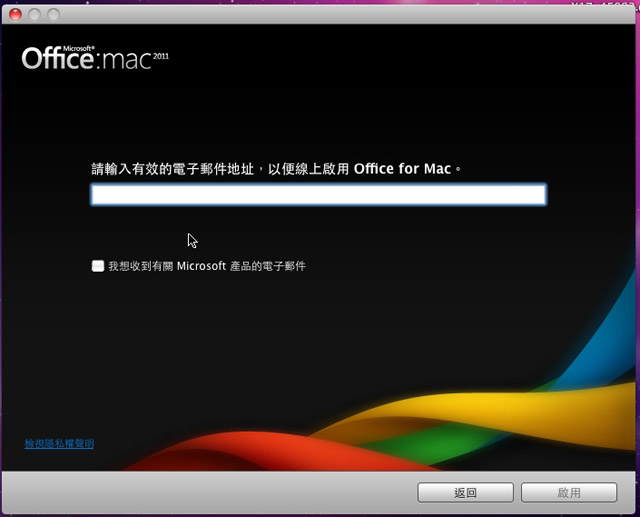Screen dimensions: 640x517
Task: Focus the email address input field
Action: 318,194
